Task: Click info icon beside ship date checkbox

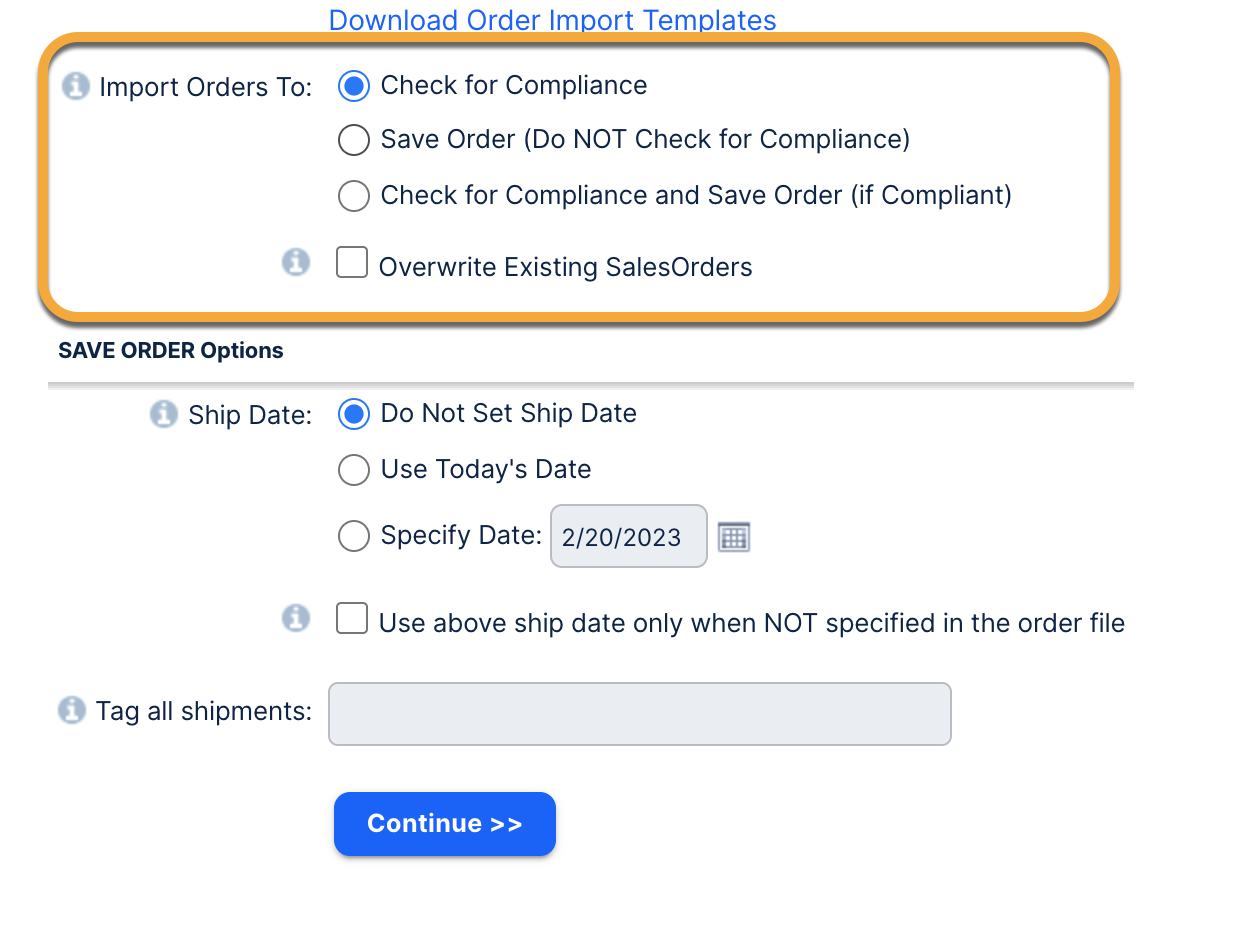Action: (296, 619)
